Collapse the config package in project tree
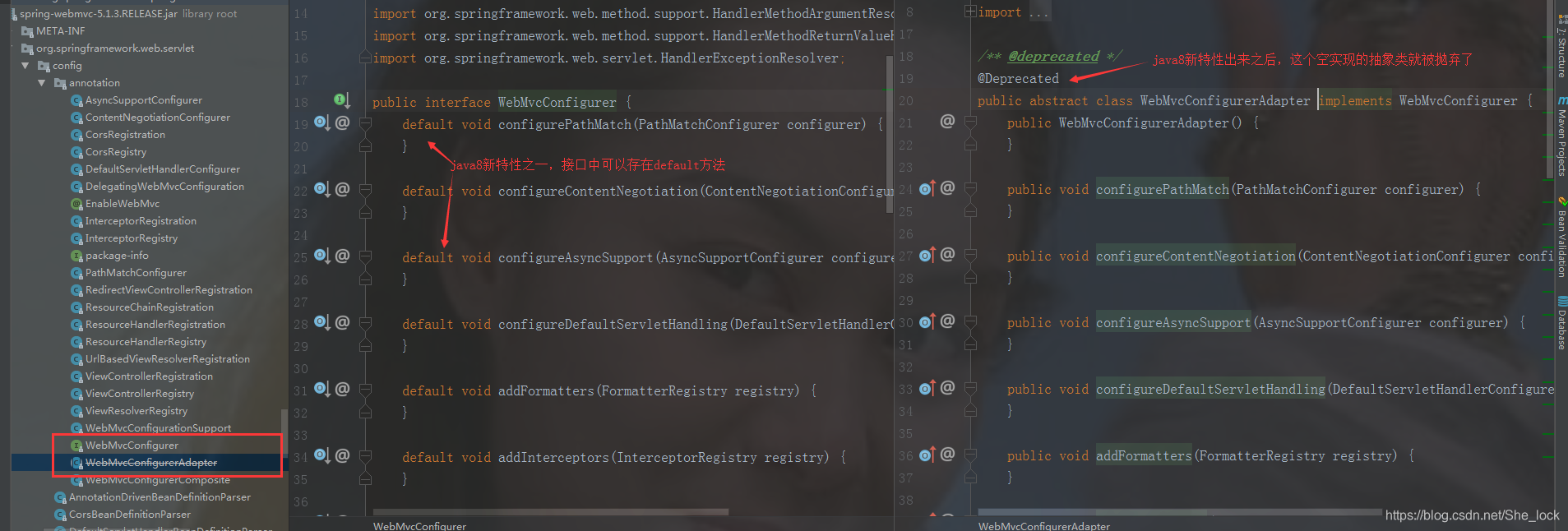Image resolution: width=1568 pixels, height=531 pixels. point(25,66)
